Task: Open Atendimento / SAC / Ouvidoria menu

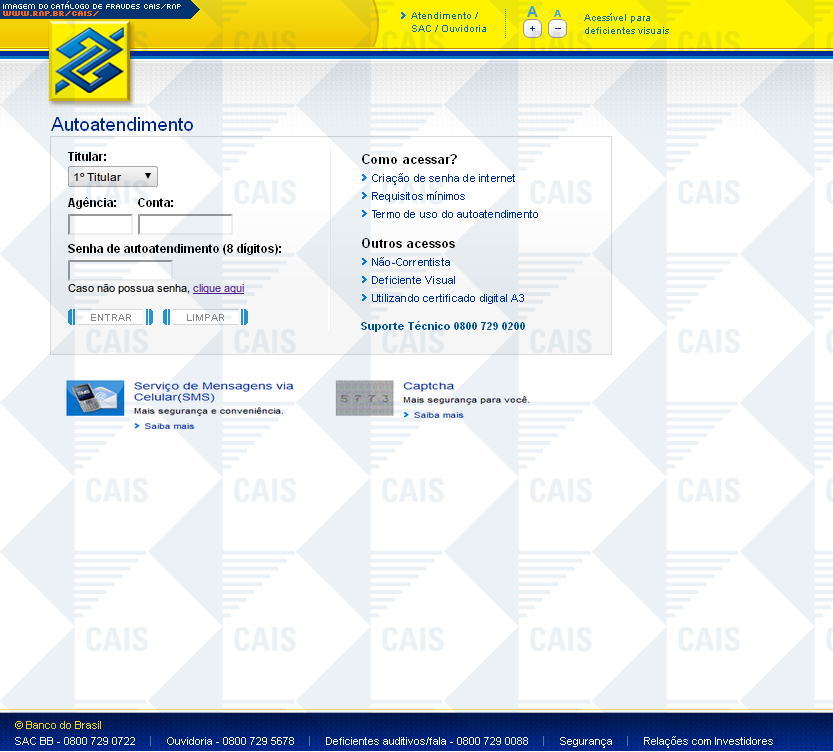Action: pyautogui.click(x=448, y=22)
